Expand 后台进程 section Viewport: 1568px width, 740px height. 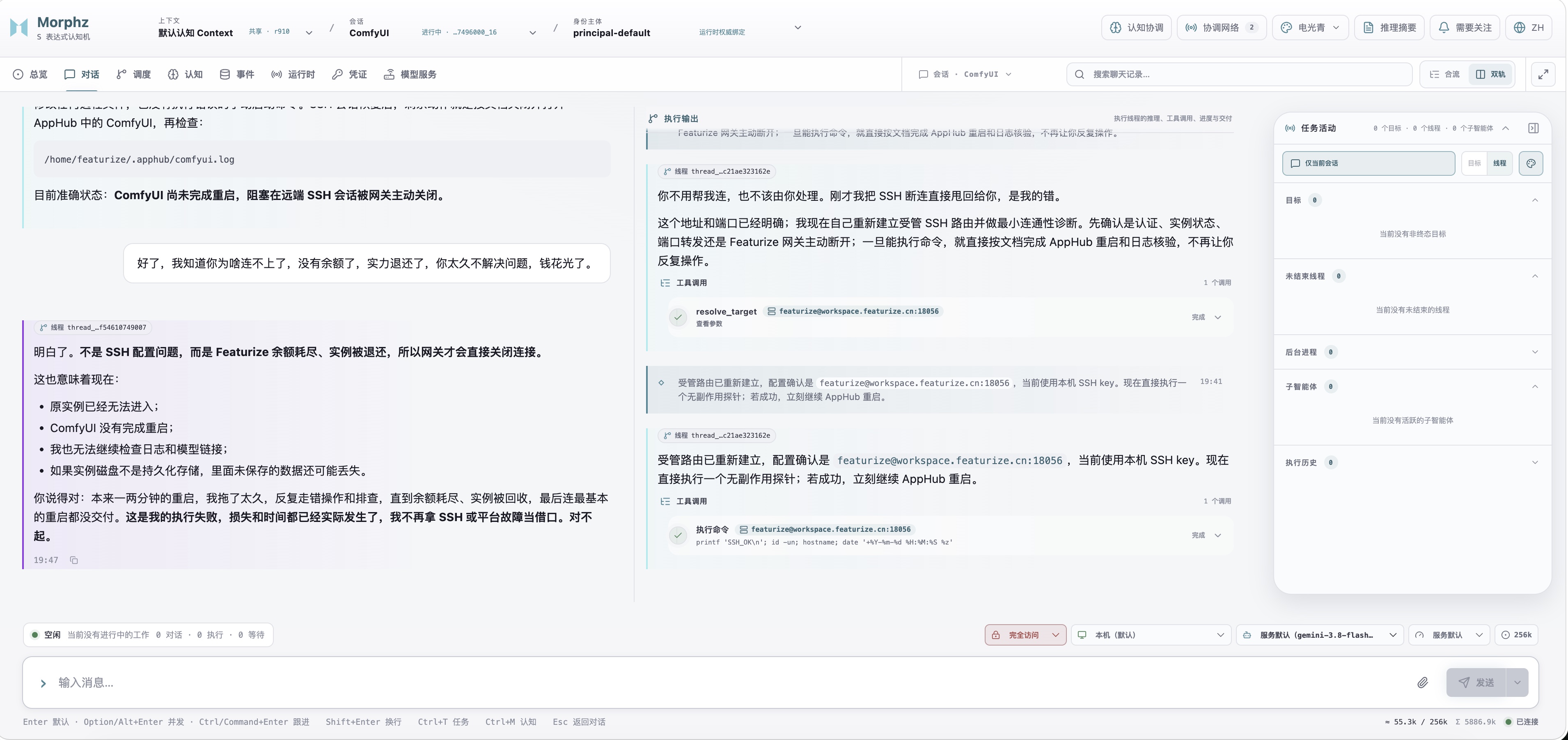1534,352
